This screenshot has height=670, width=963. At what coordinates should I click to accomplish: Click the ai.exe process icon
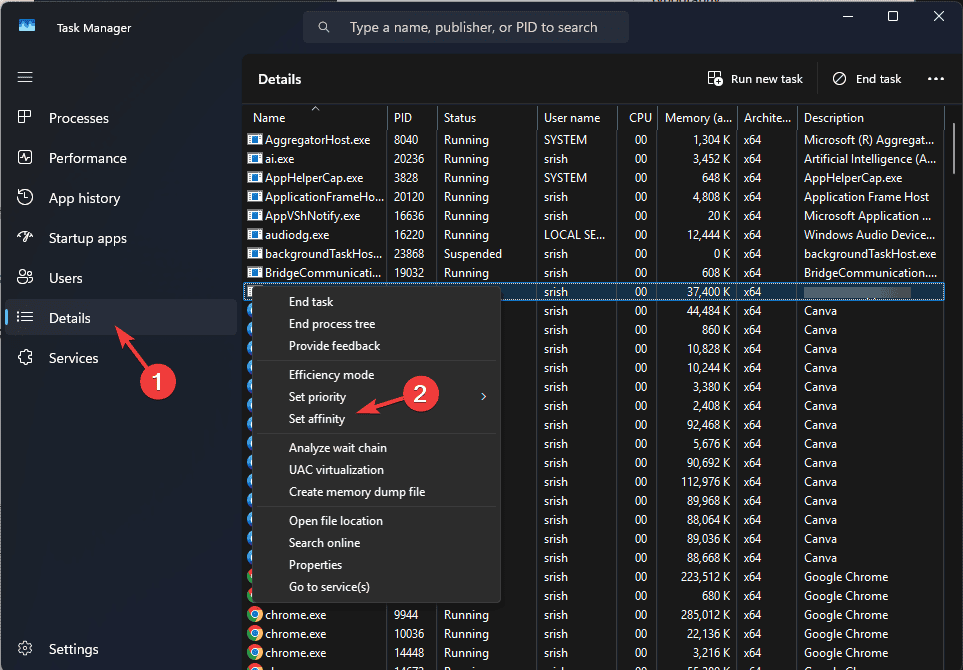(x=254, y=158)
